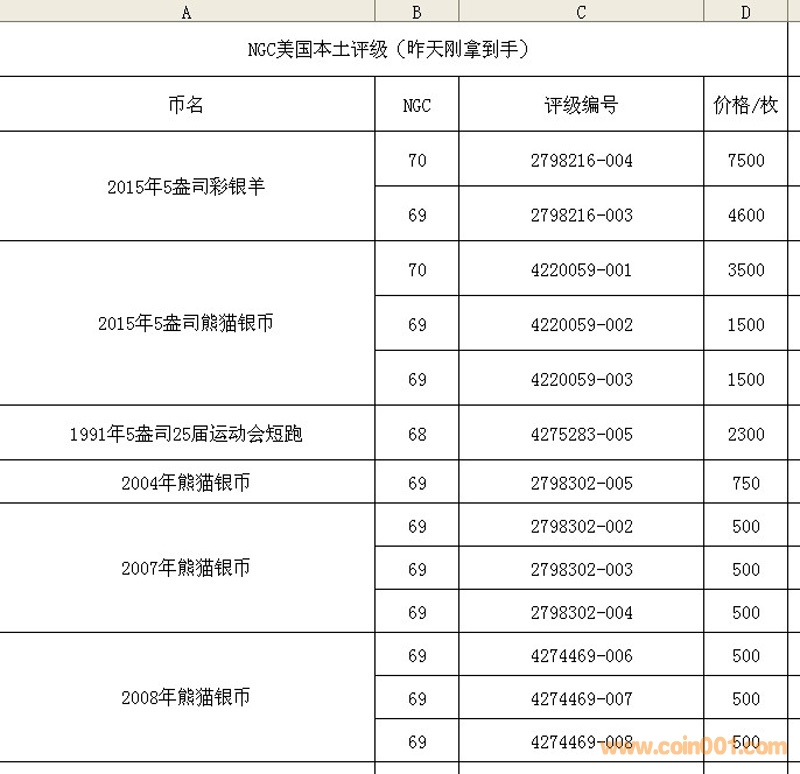Image resolution: width=800 pixels, height=774 pixels.
Task: Select the '价格/枚' header cell
Action: (746, 104)
